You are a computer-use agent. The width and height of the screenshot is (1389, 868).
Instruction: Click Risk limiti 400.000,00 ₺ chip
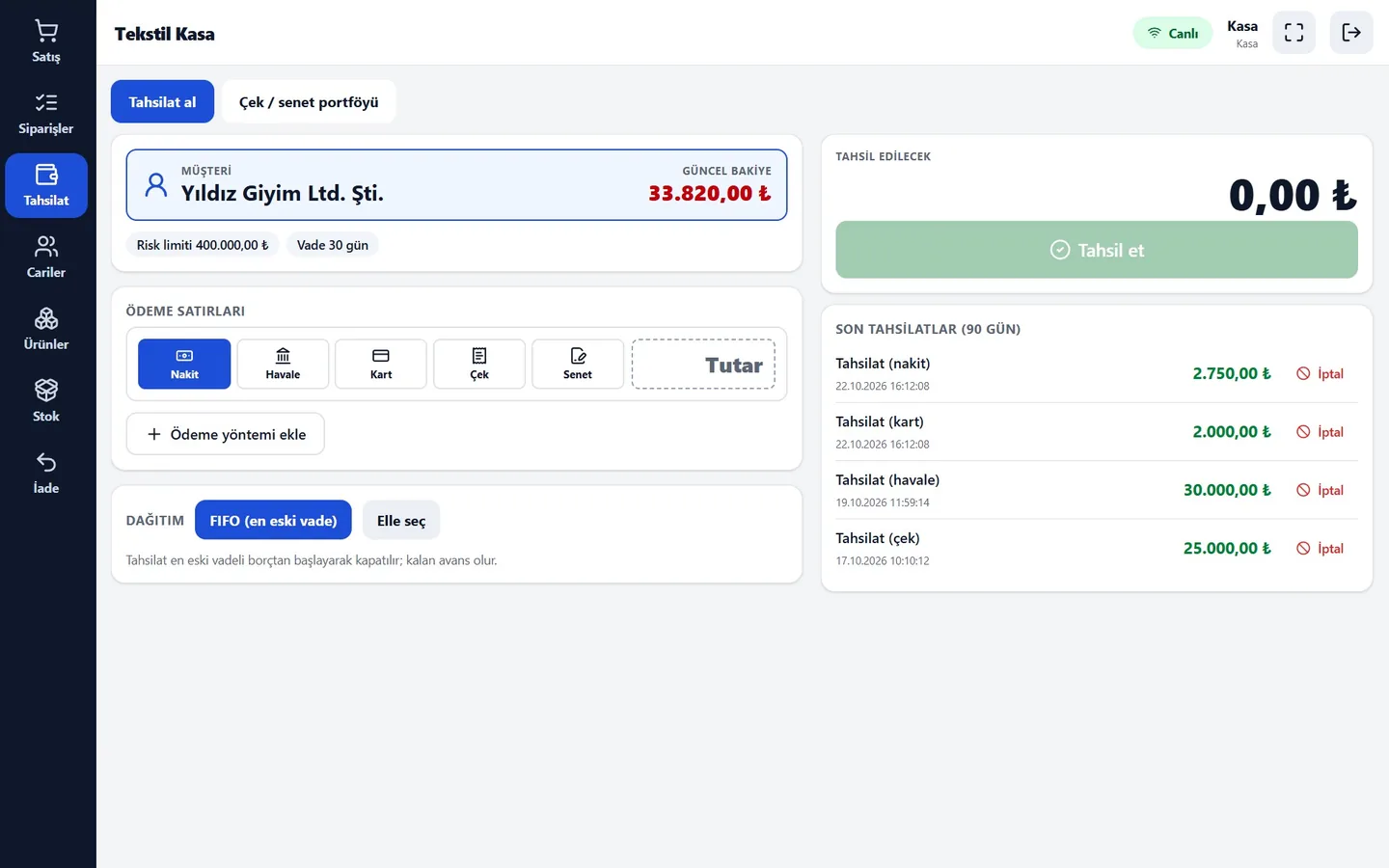coord(203,245)
